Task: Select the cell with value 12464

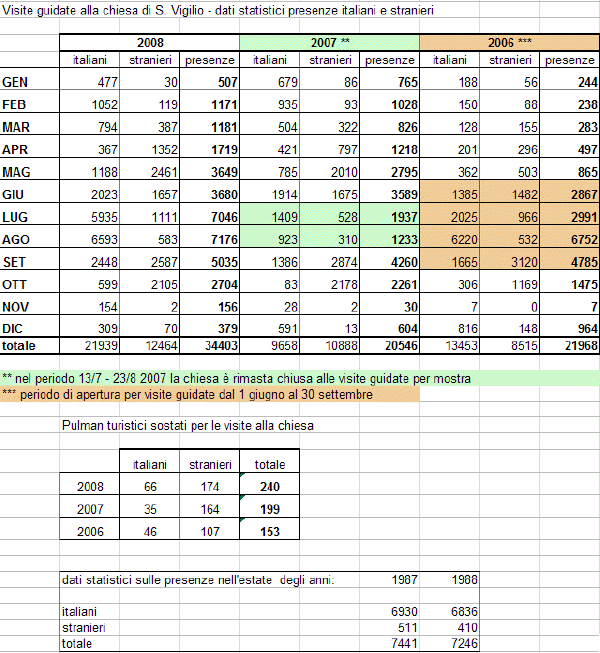Action: [x=149, y=345]
